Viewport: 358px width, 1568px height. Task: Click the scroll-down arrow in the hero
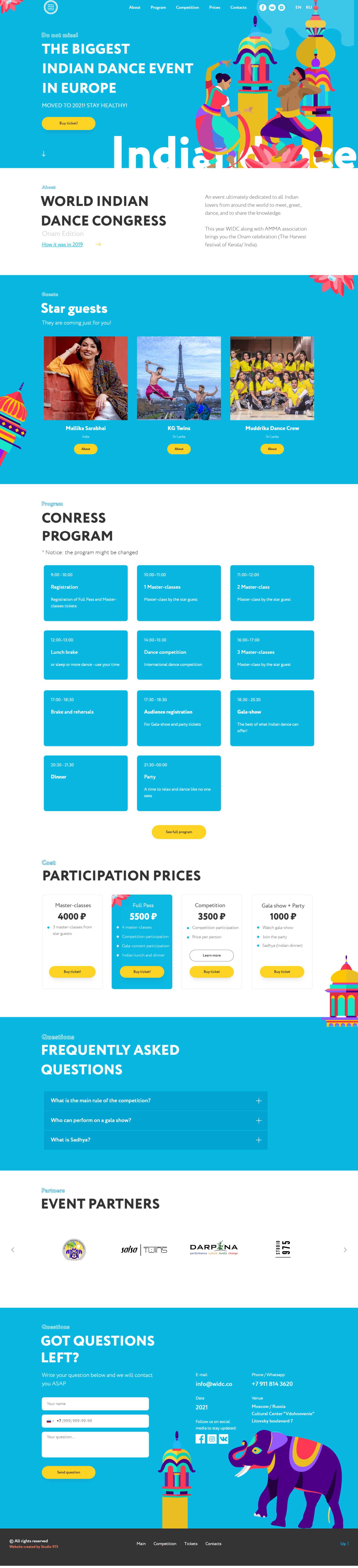pyautogui.click(x=43, y=154)
